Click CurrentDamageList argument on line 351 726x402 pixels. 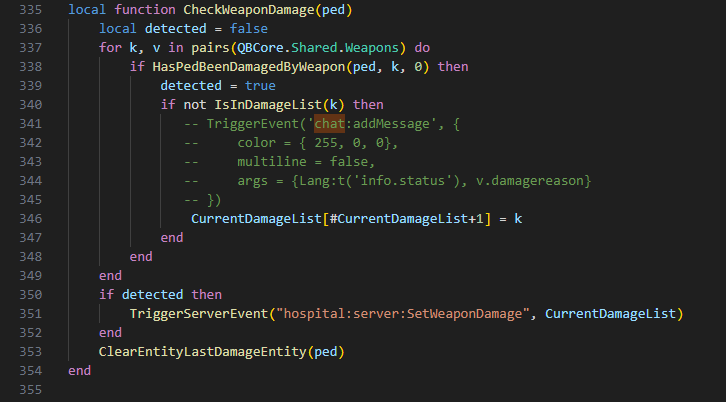tap(610, 314)
